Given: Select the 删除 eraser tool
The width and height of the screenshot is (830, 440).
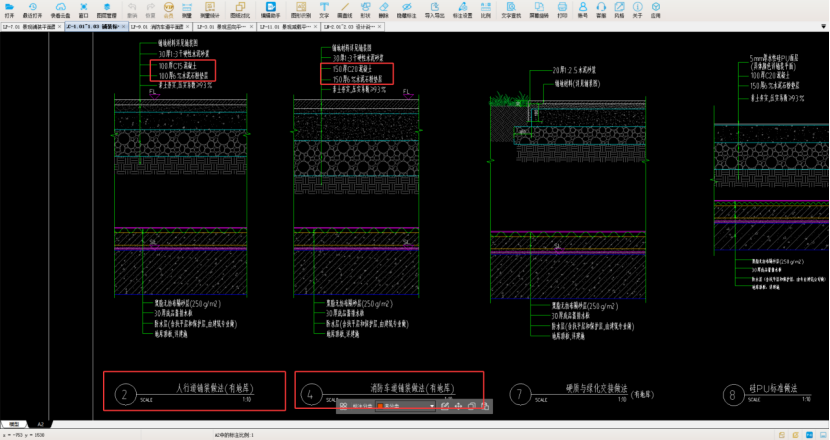Looking at the screenshot, I should (x=384, y=9).
